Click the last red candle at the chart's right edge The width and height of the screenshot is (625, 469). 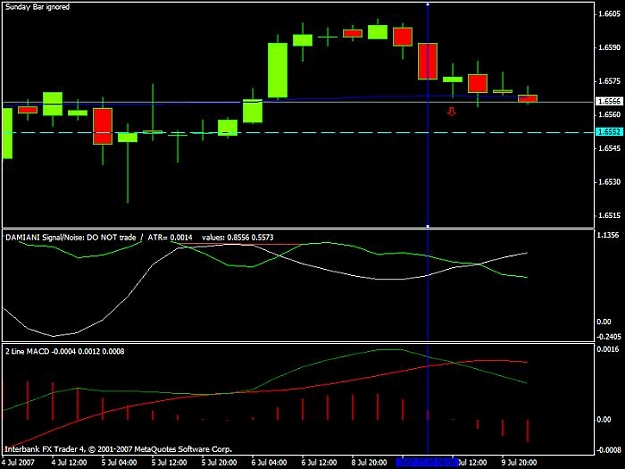[x=528, y=98]
